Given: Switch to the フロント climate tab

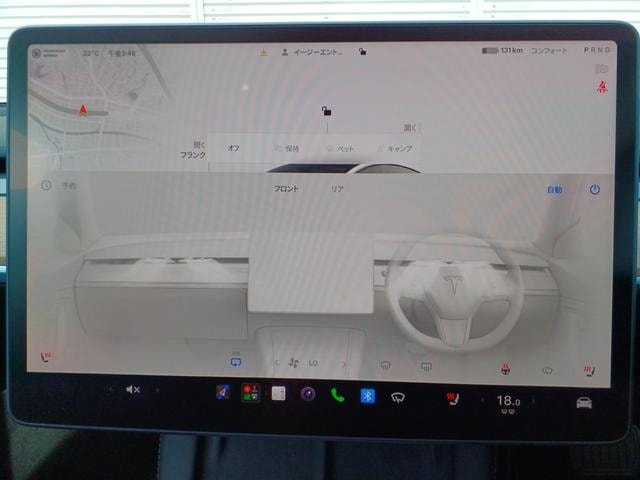Looking at the screenshot, I should [x=286, y=189].
